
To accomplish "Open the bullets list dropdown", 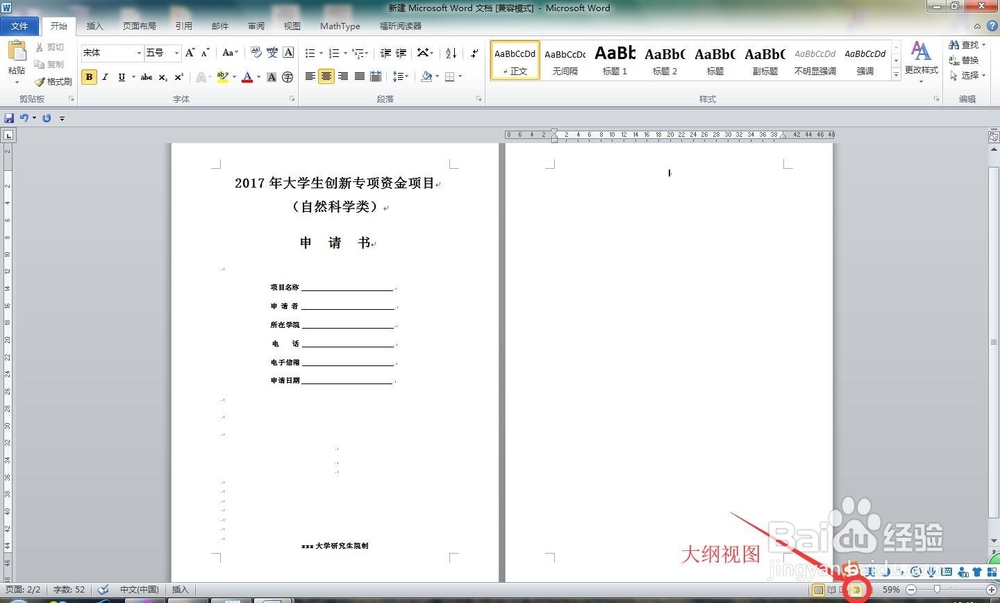I will point(321,53).
